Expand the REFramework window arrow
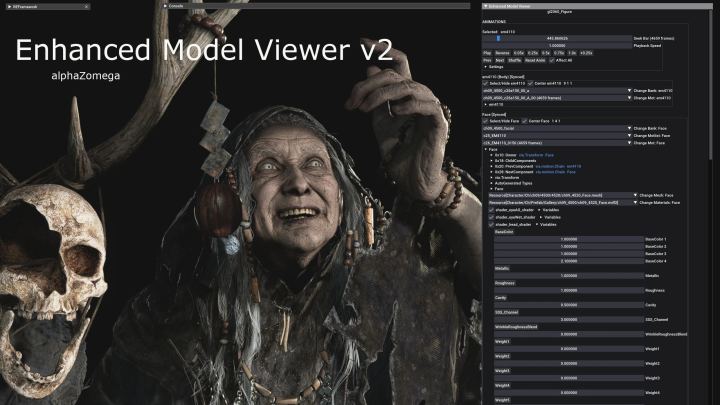This screenshot has height=405, width=720. [9, 7]
